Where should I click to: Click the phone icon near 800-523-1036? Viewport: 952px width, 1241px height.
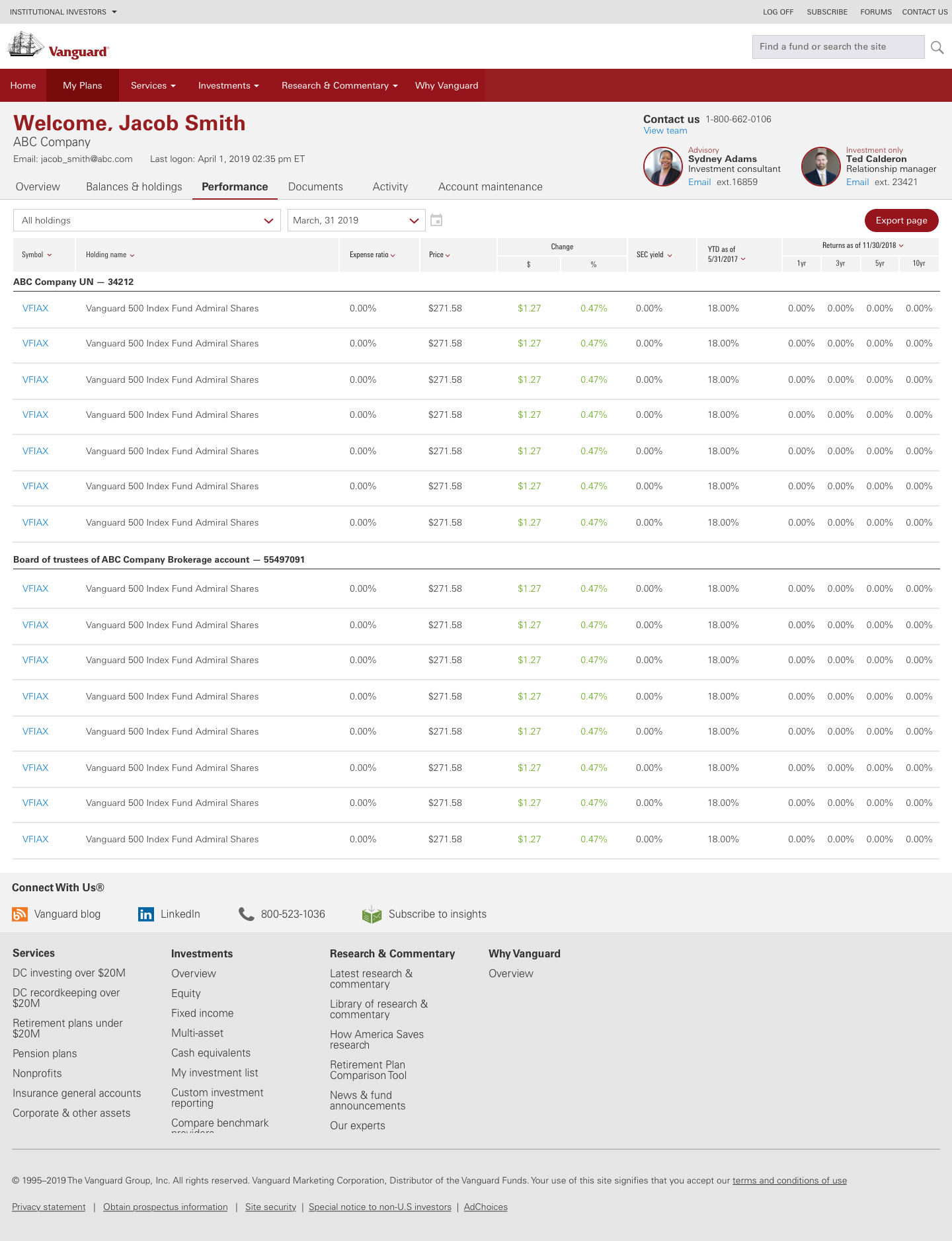[247, 914]
